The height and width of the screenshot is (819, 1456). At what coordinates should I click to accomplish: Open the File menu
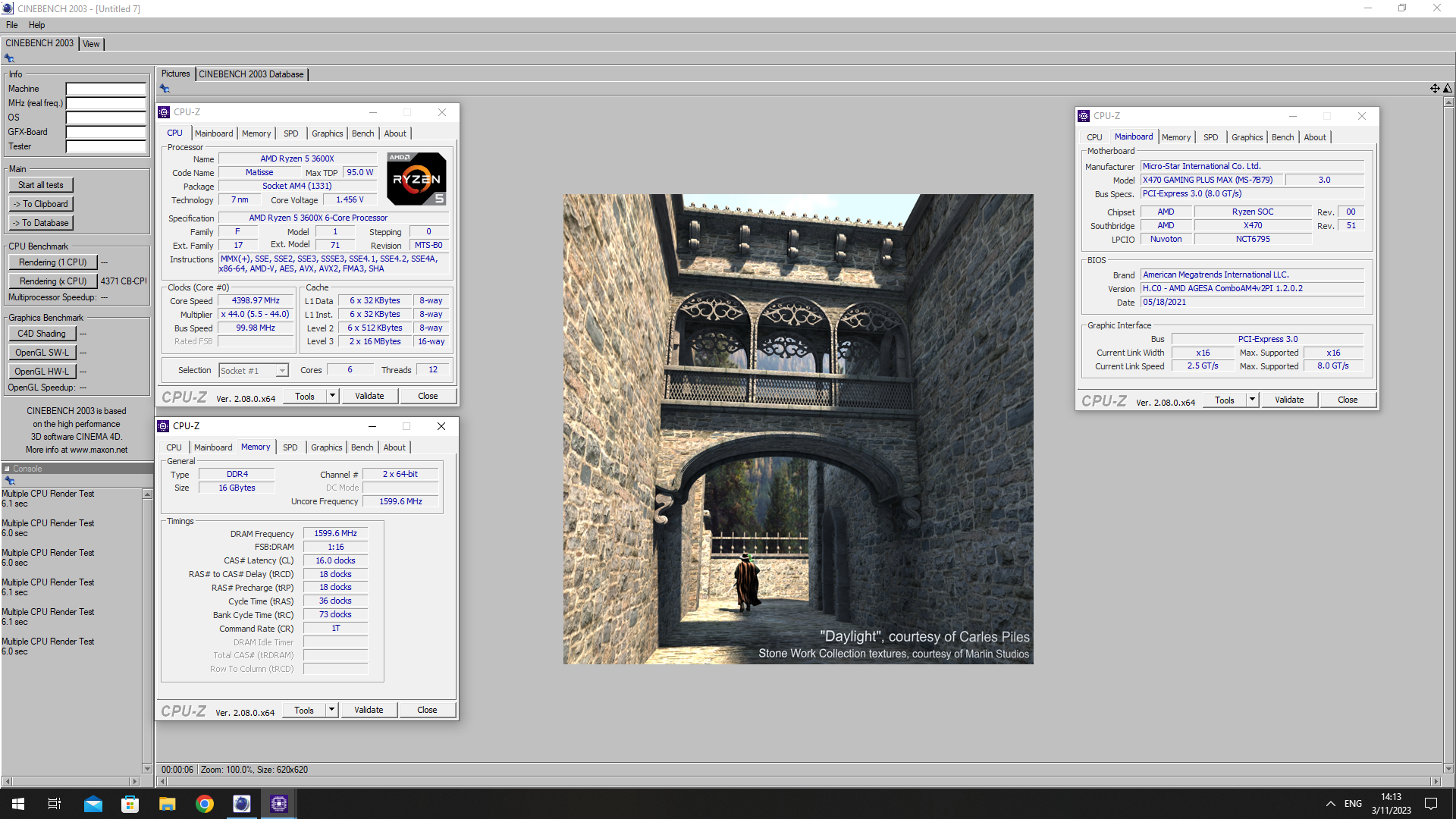coord(12,25)
